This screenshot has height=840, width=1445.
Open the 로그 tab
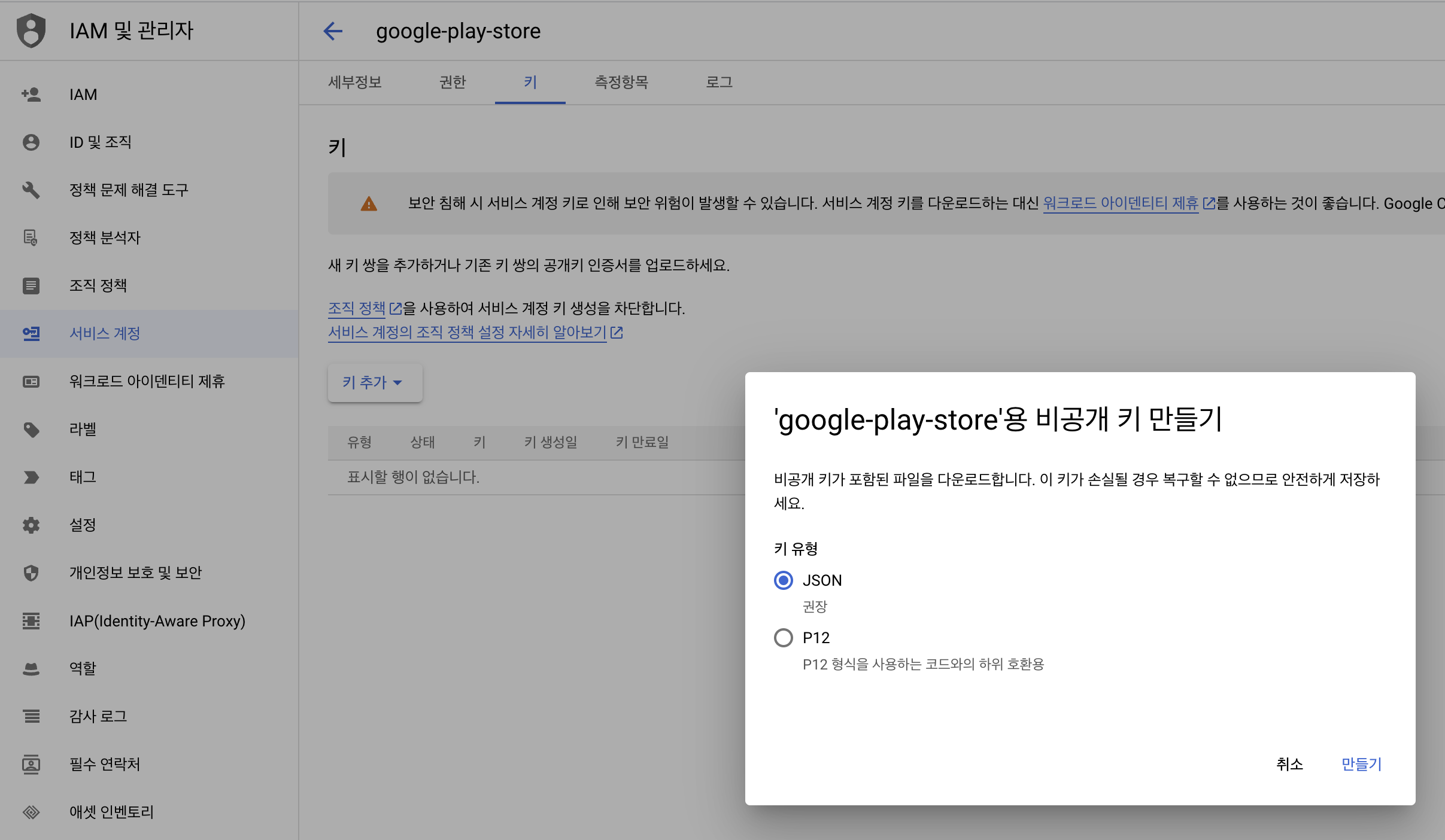[719, 82]
